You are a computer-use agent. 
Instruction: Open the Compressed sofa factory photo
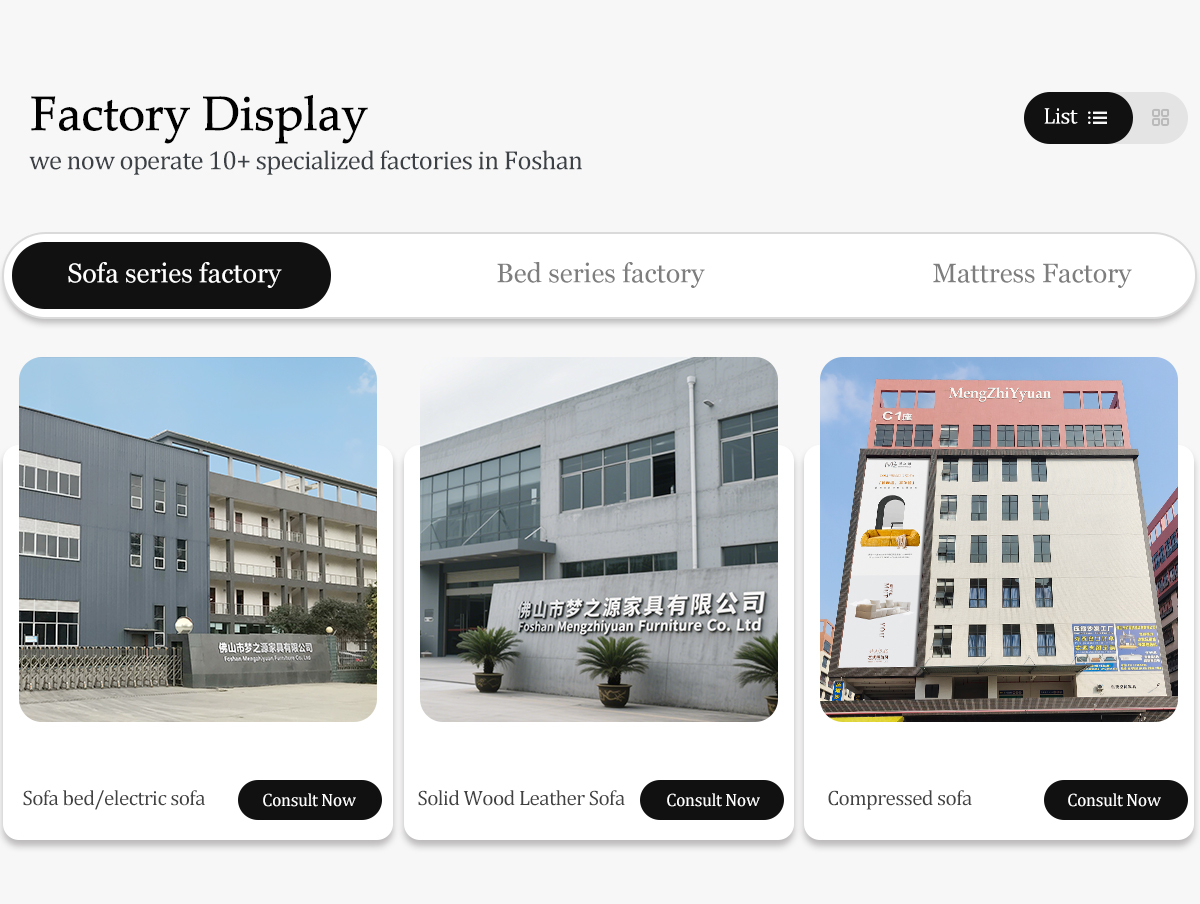coord(999,539)
